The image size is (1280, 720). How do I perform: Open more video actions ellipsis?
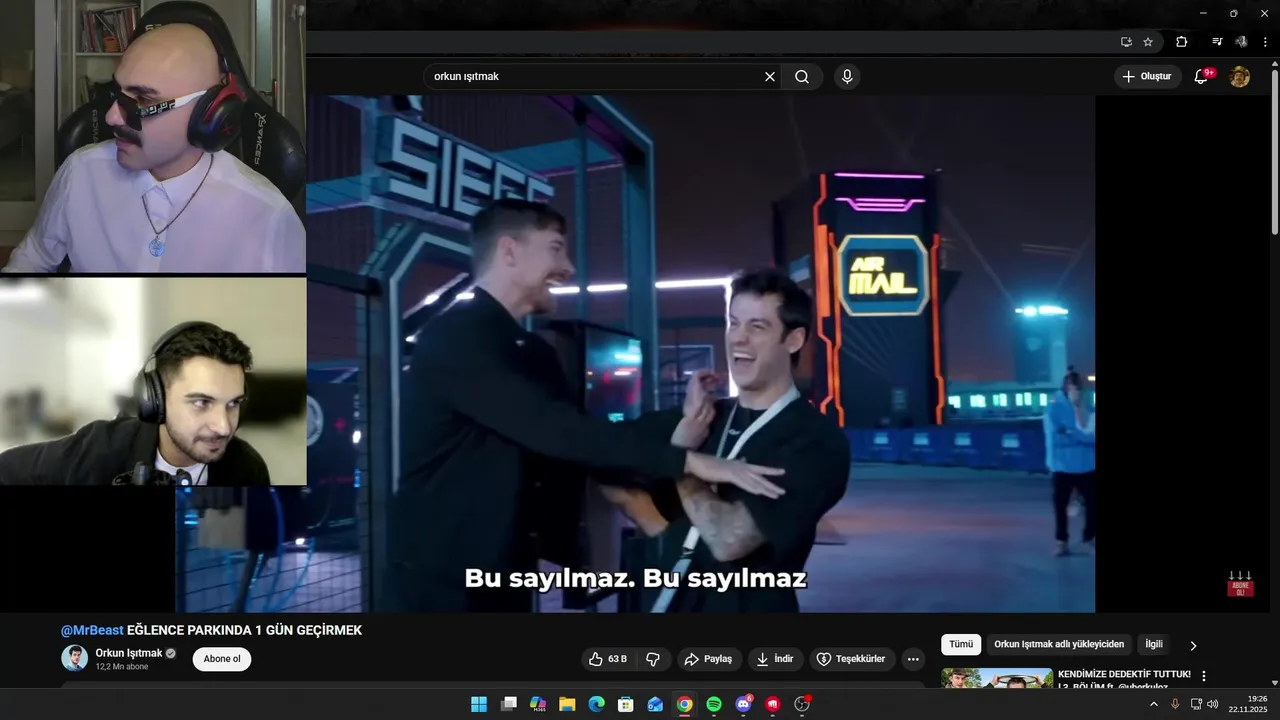click(913, 659)
